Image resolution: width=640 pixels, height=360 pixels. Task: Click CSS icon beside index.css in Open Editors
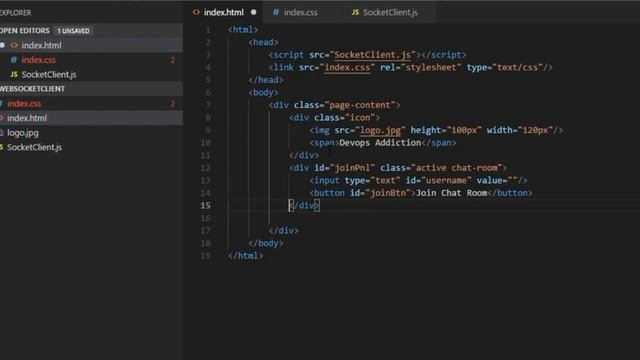coord(14,60)
